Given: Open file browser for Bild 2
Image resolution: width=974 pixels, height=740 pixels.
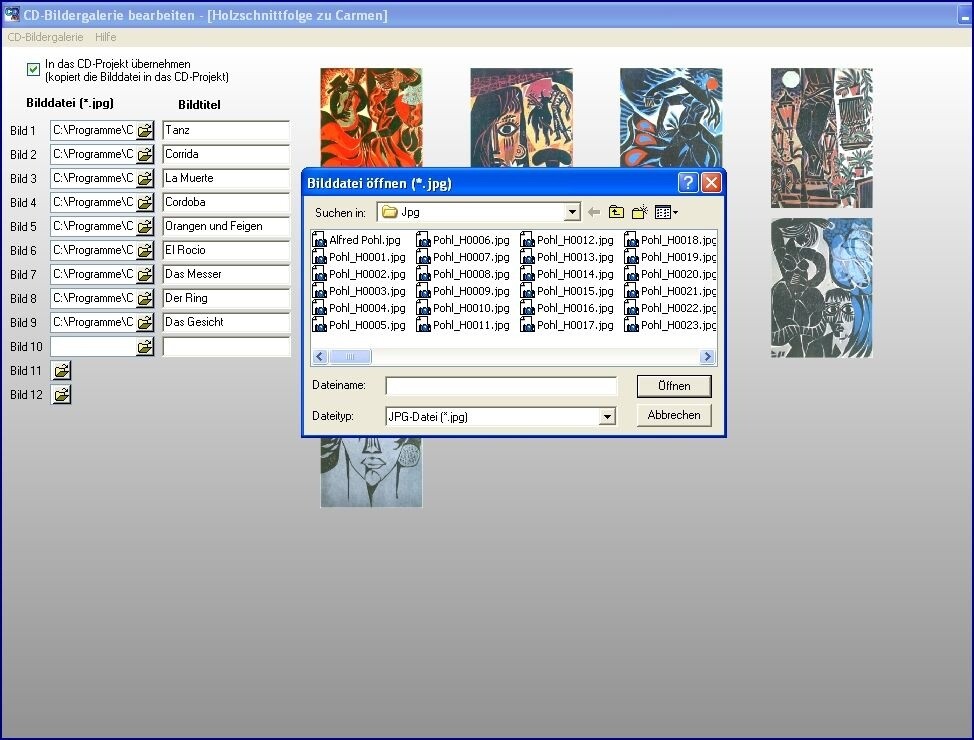Looking at the screenshot, I should tap(145, 155).
